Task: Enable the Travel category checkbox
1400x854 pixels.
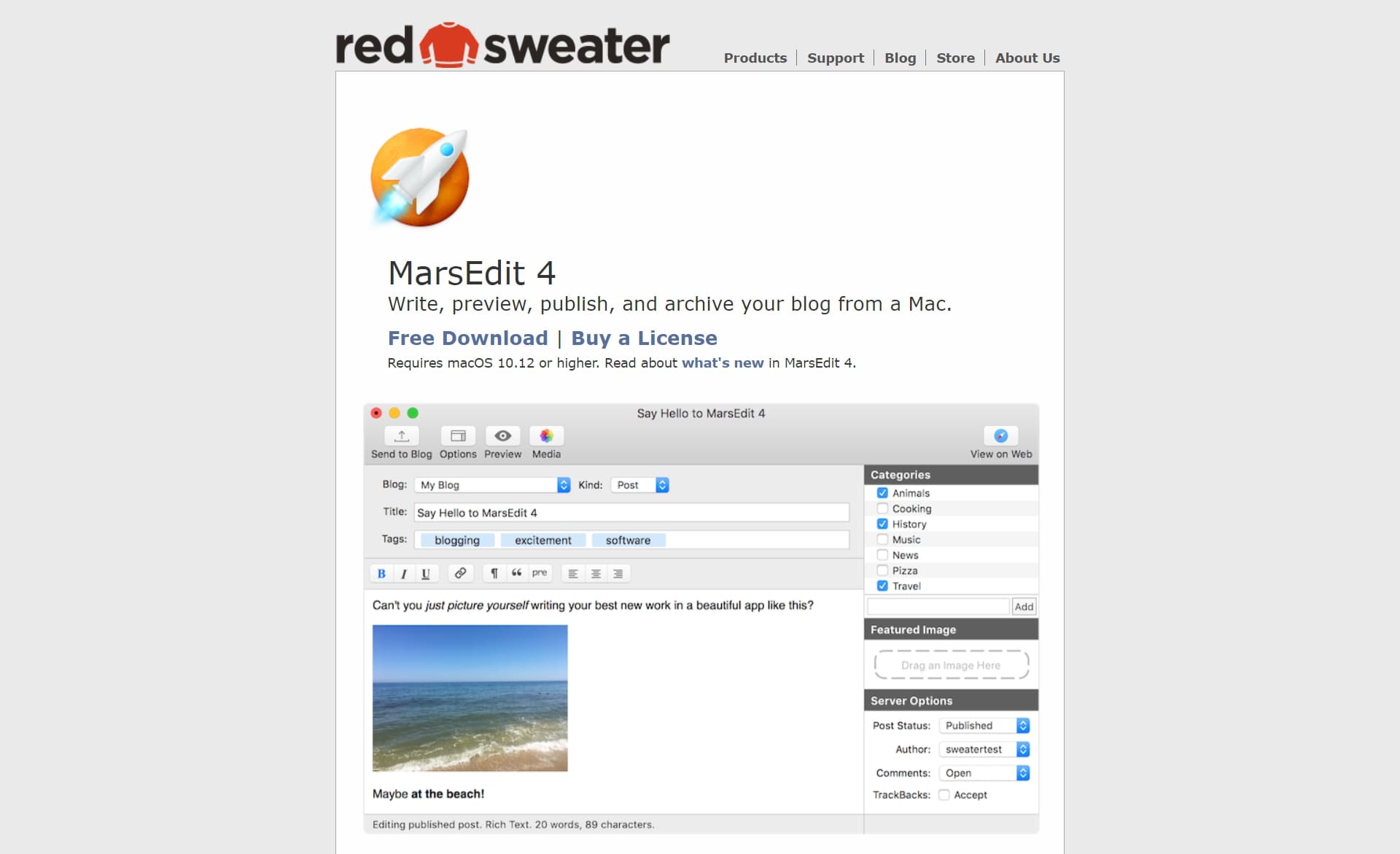Action: pyautogui.click(x=883, y=585)
